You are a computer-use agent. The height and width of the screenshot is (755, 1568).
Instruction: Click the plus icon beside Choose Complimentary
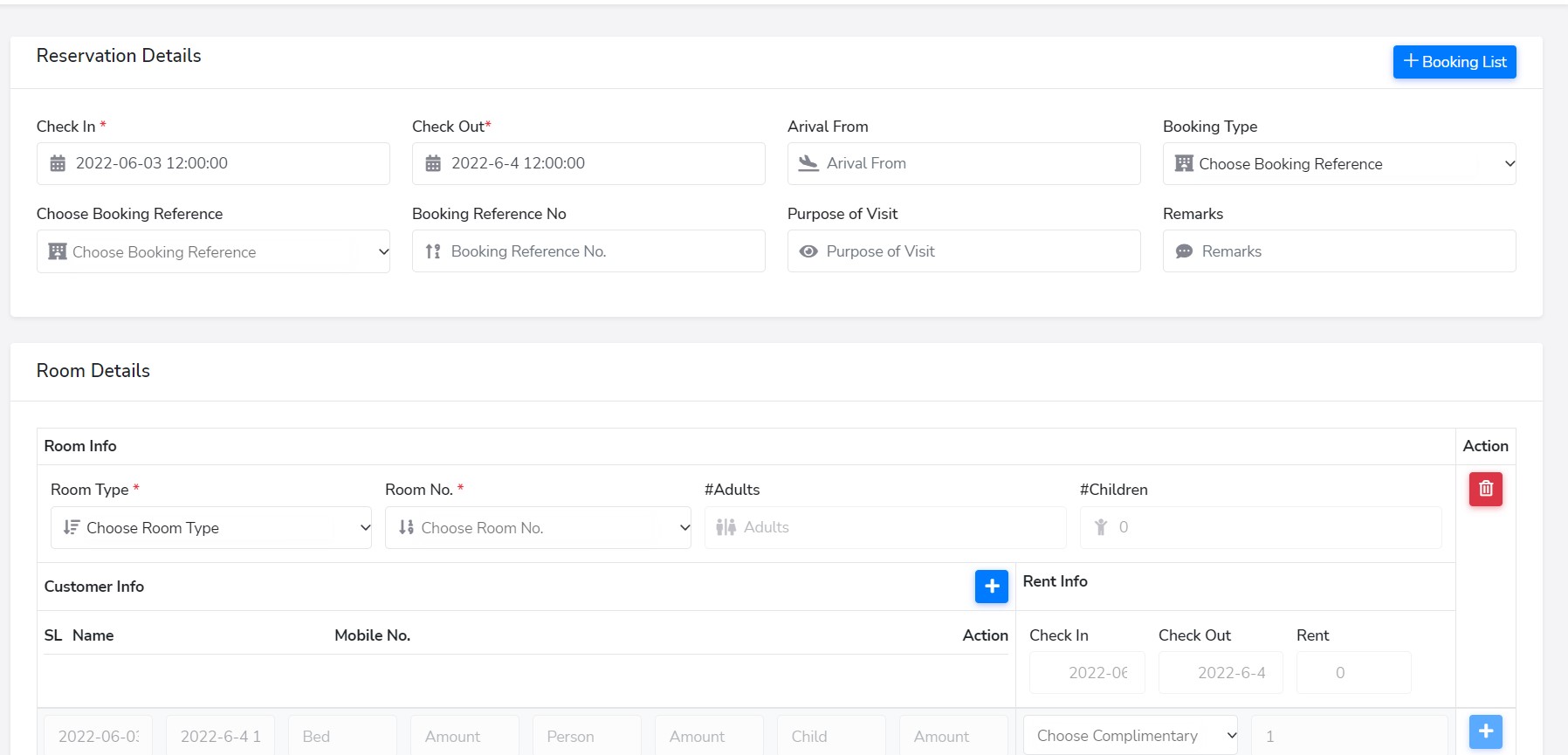pyautogui.click(x=1485, y=731)
